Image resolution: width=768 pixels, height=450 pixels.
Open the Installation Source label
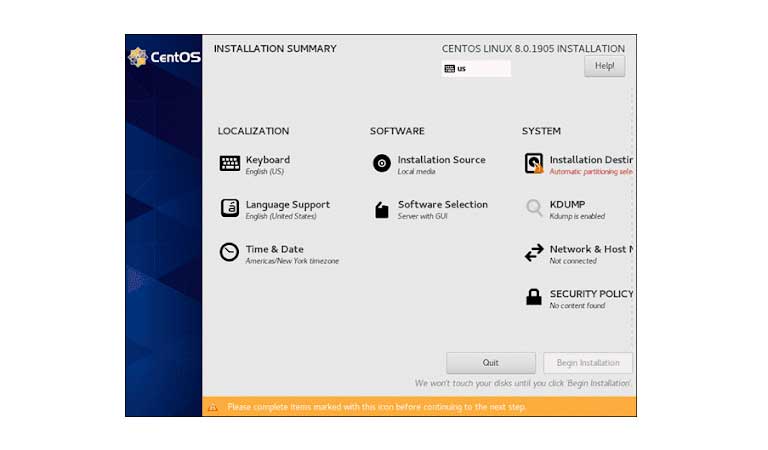click(442, 160)
